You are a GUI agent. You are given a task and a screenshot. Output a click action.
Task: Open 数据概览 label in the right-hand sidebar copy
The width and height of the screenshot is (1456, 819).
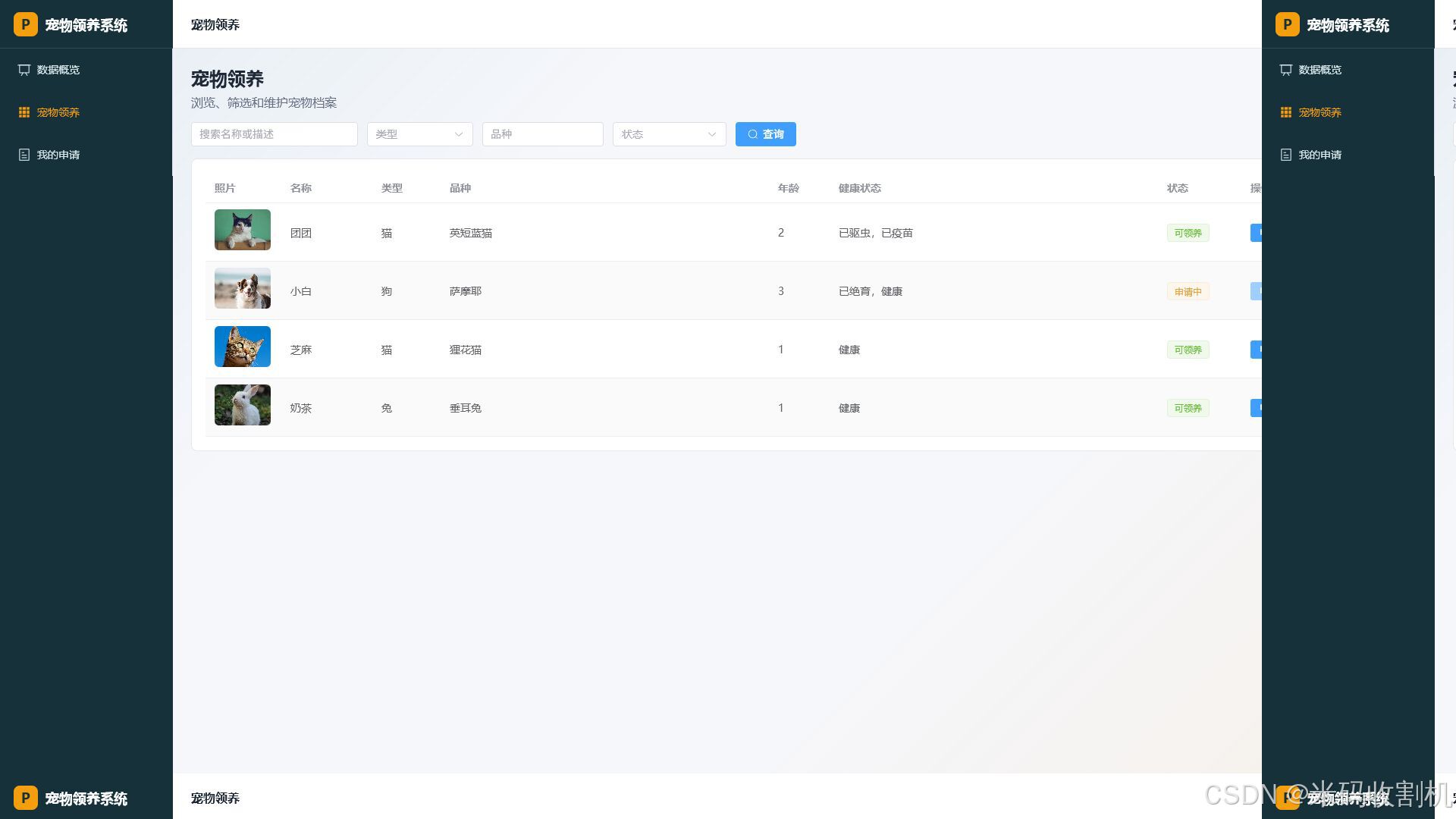tap(1319, 70)
